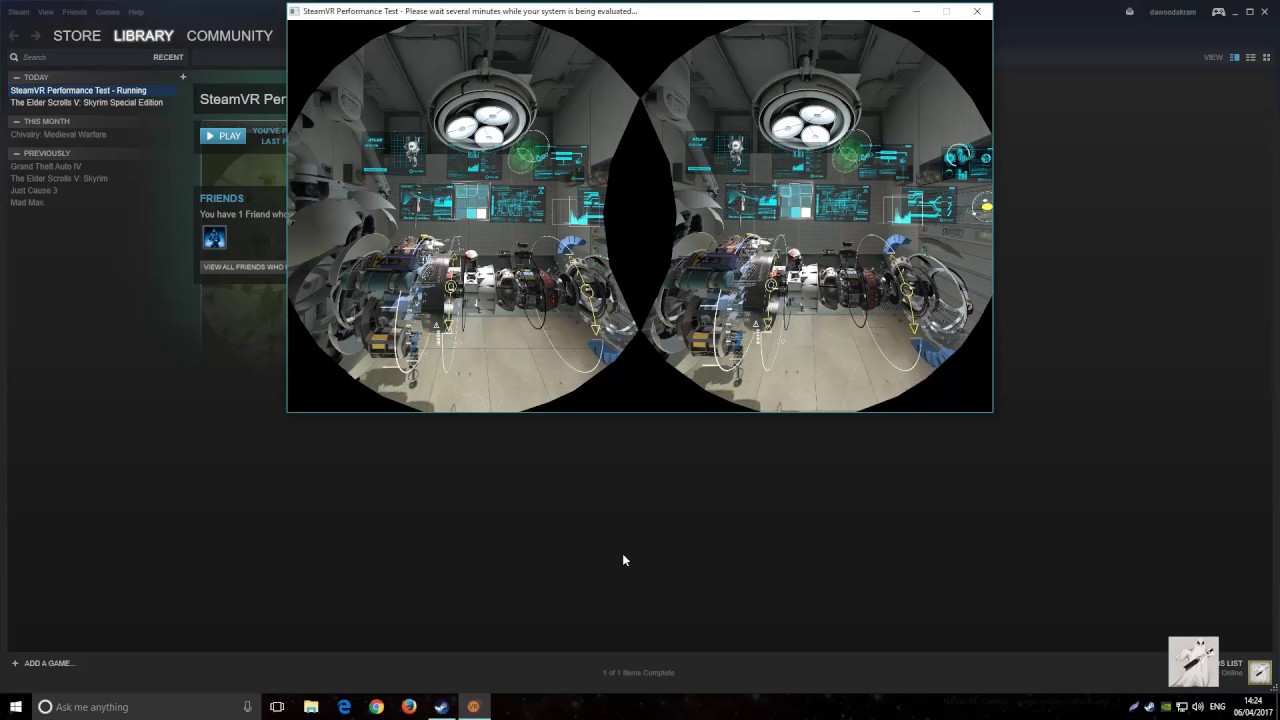The height and width of the screenshot is (720, 1280).
Task: Click VIEW ALL FRIENDS WHO PLAY button
Action: coord(244,267)
